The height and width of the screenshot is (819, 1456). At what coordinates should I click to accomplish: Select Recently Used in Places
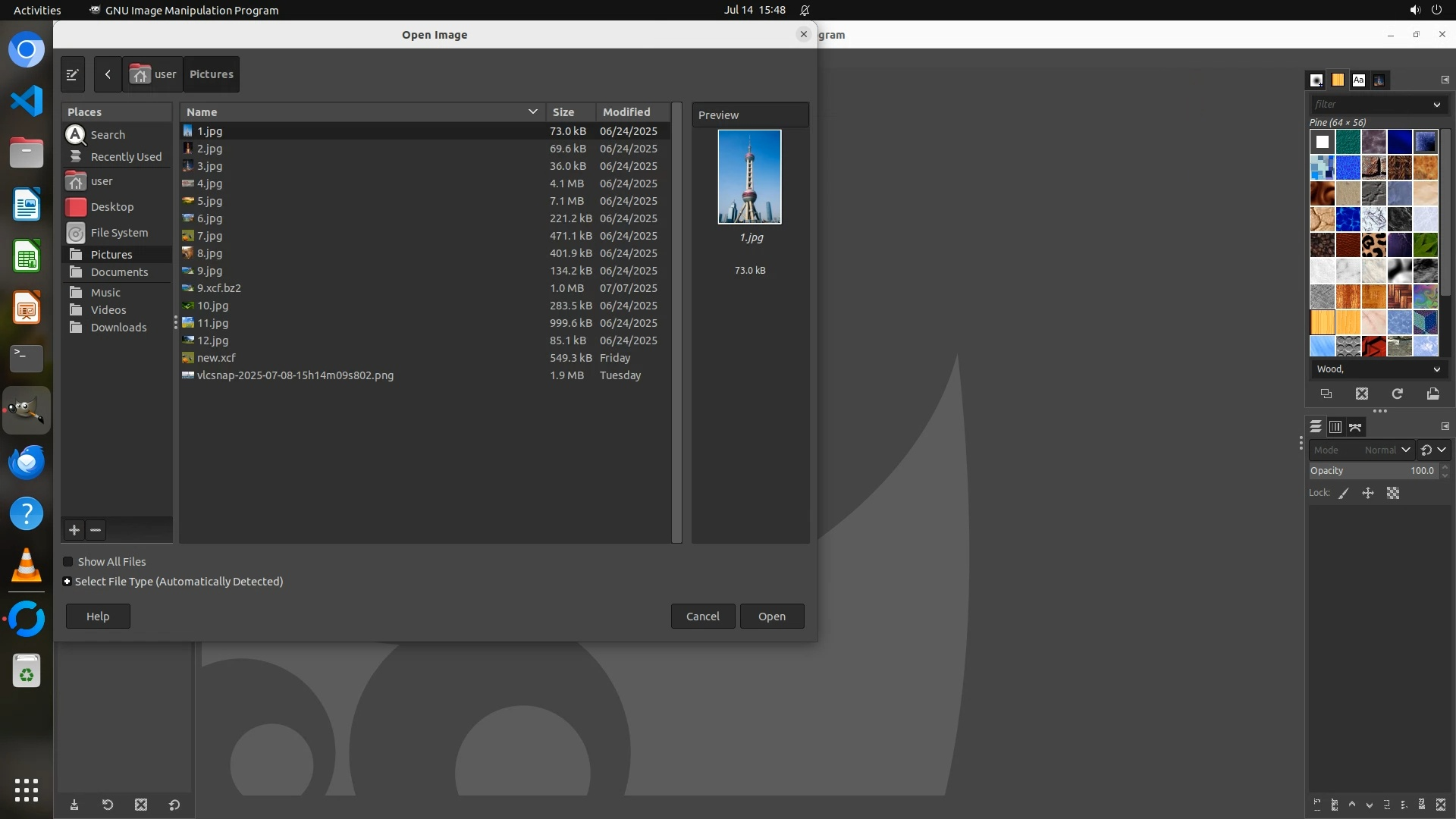pos(126,157)
